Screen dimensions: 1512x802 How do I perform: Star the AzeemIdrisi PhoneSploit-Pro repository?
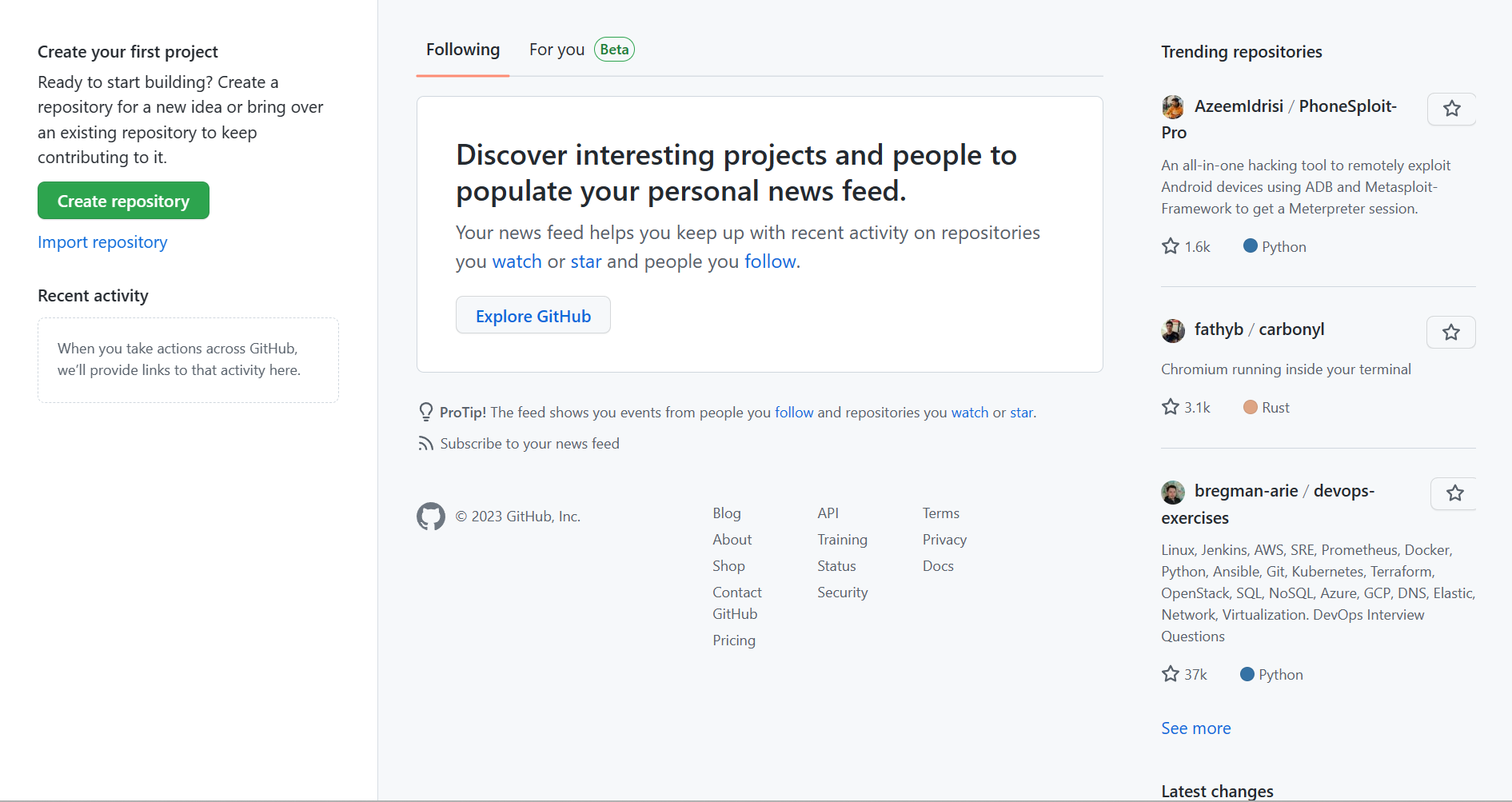coord(1451,109)
